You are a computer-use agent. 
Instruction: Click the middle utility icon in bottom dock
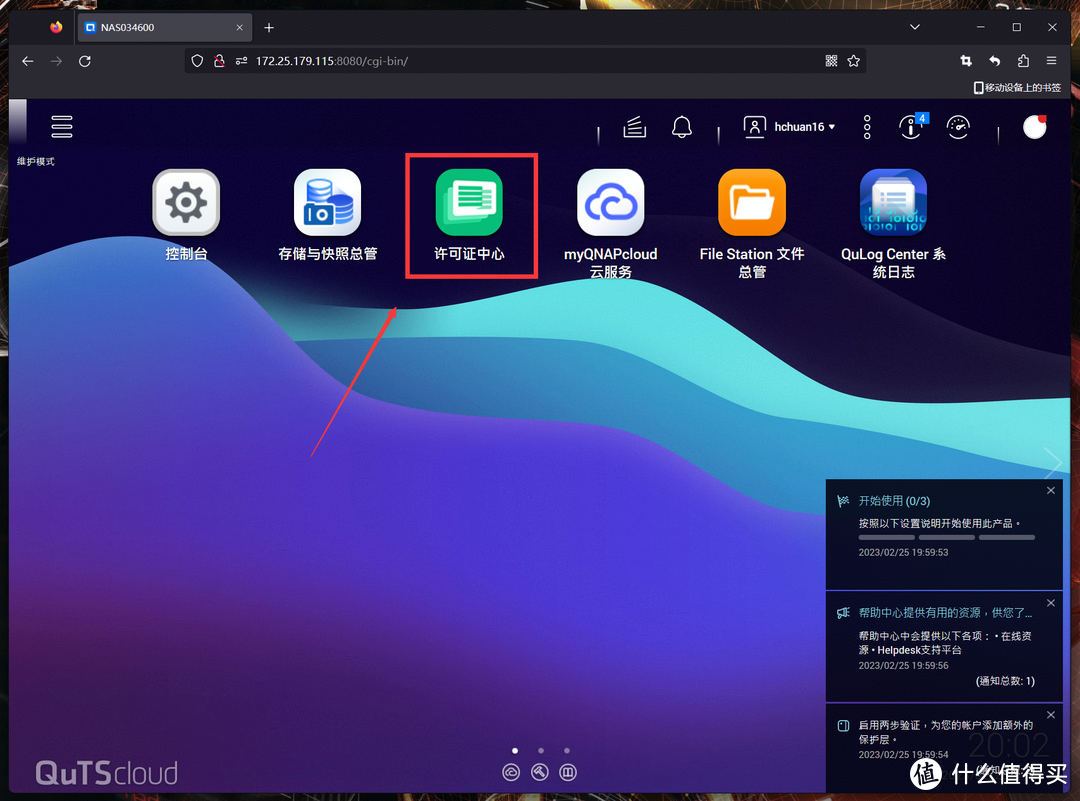pyautogui.click(x=540, y=773)
